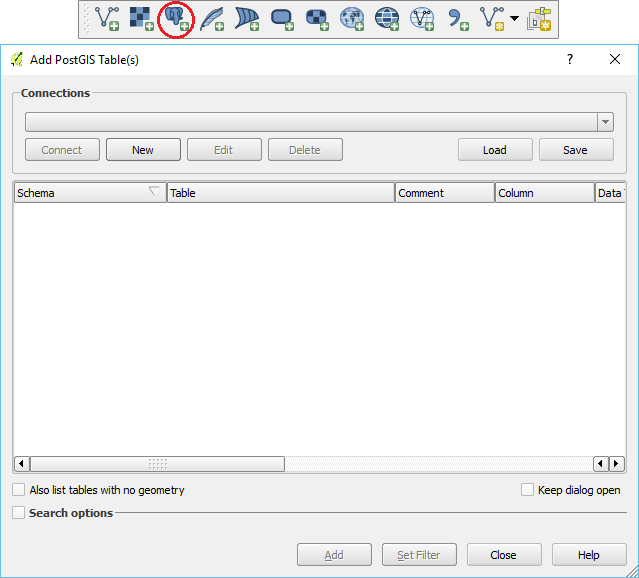Close the dialog with Close button

[x=504, y=555]
